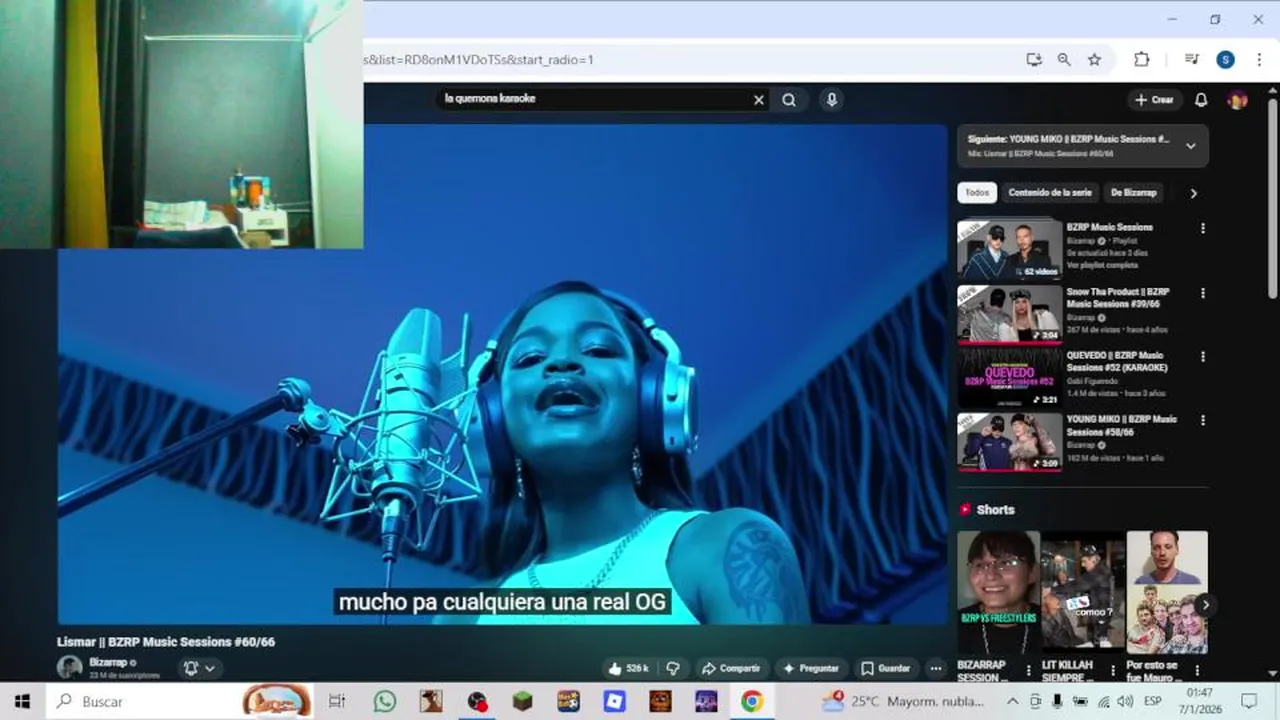The width and height of the screenshot is (1280, 720).
Task: Open more actions ellipsis below the video
Action: click(935, 668)
